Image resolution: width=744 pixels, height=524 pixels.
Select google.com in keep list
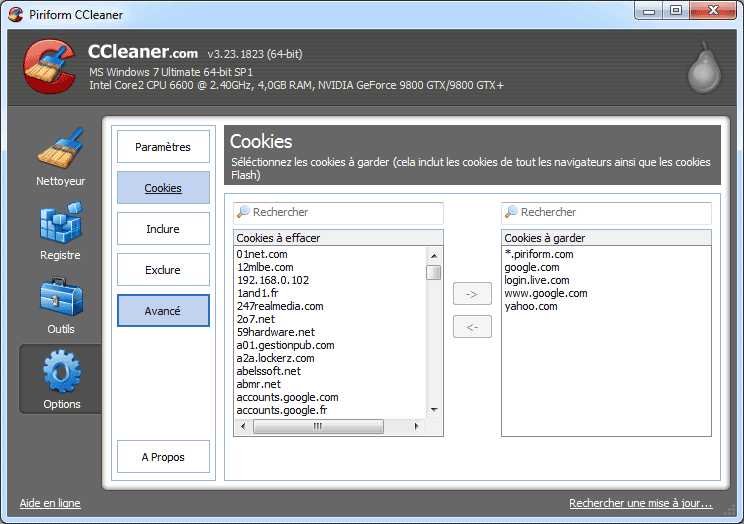point(531,267)
